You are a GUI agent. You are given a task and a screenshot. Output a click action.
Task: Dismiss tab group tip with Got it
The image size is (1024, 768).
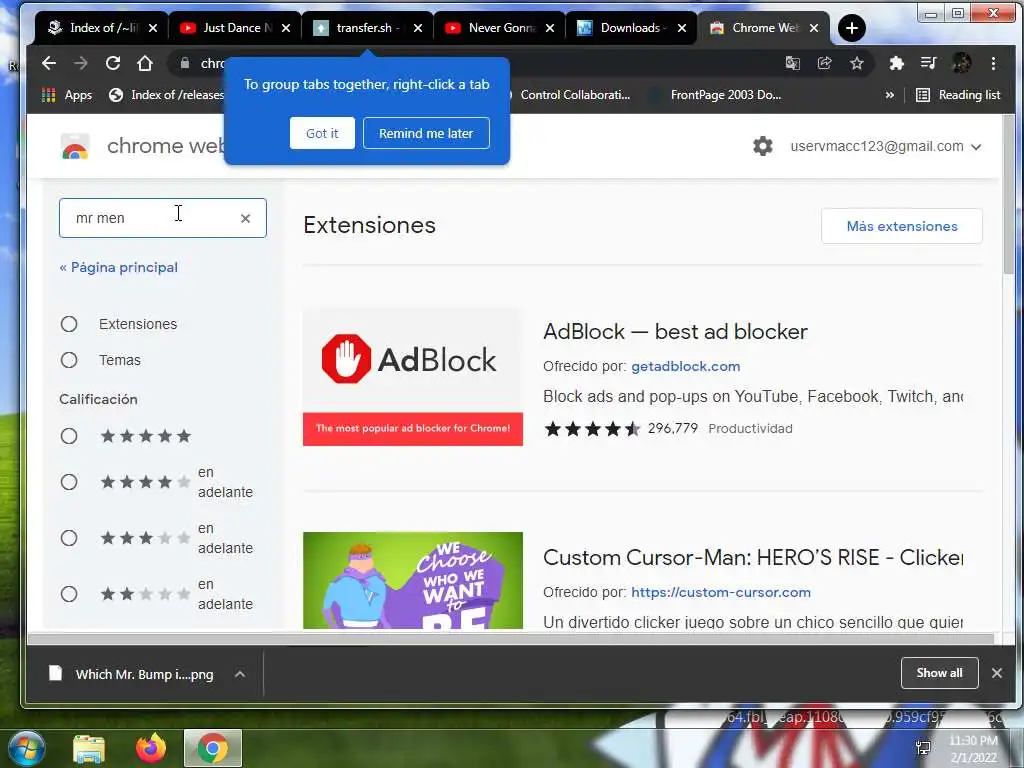(x=322, y=133)
